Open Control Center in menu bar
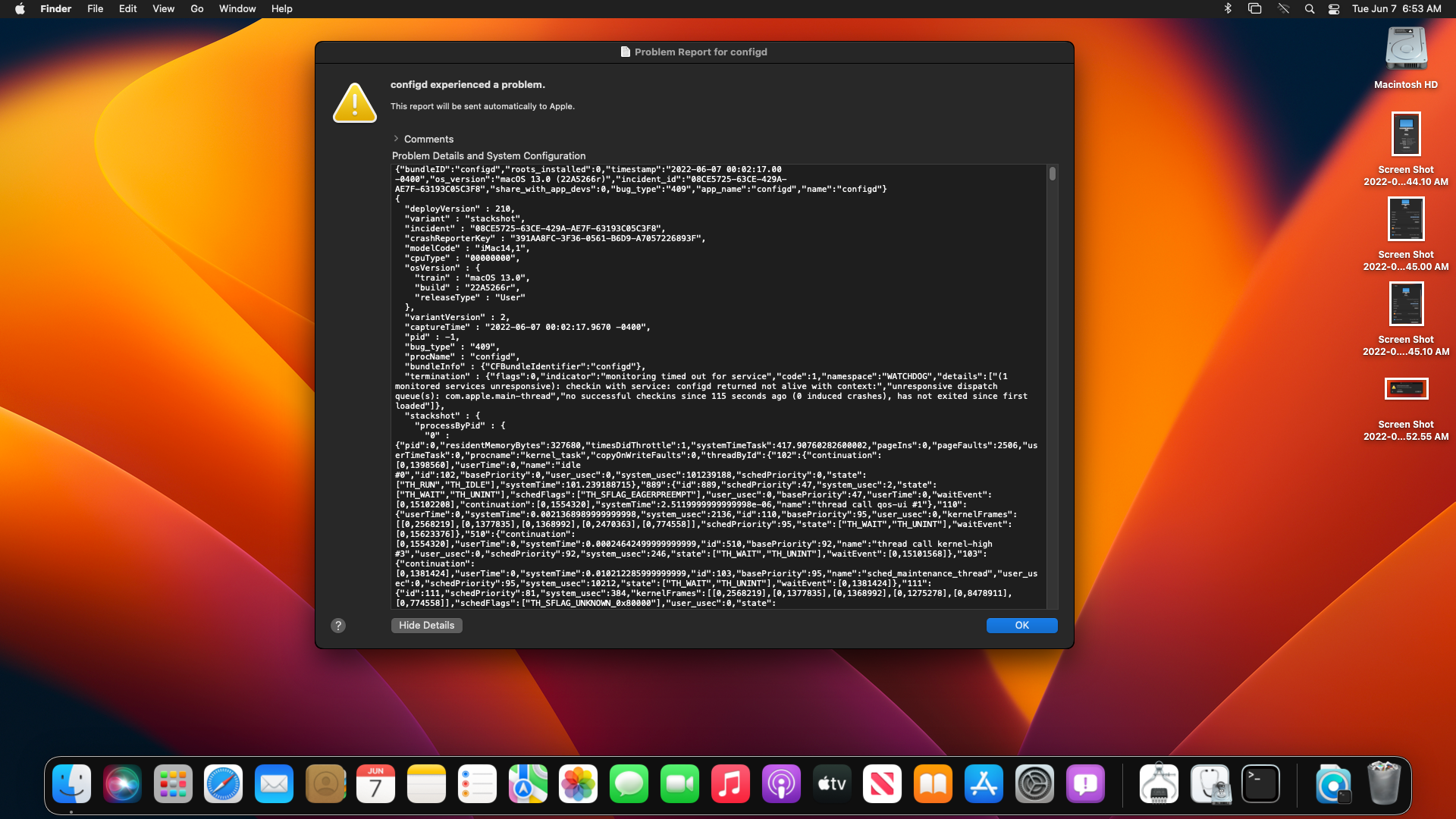 pos(1334,9)
